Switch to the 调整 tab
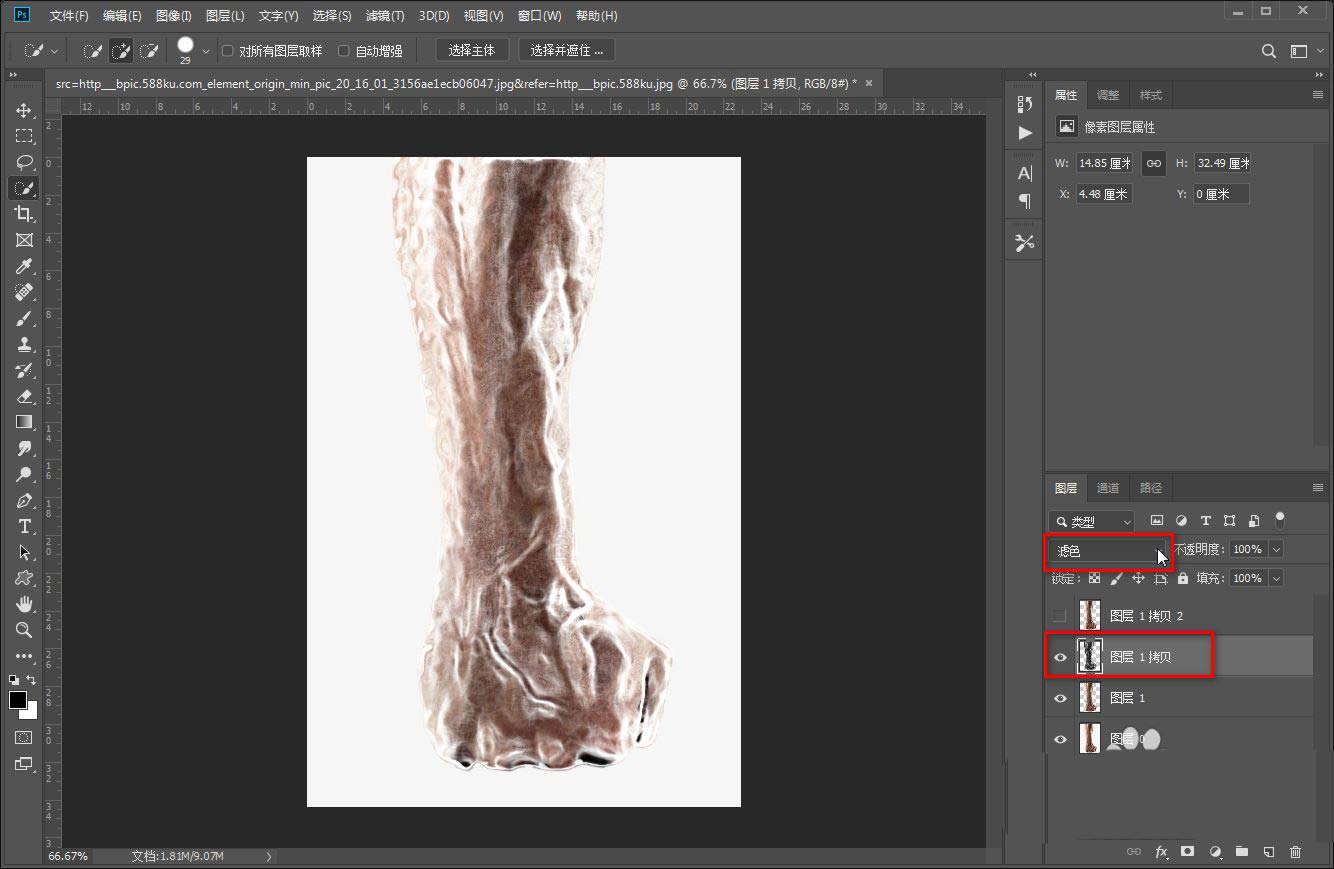The image size is (1334, 869). click(x=1108, y=95)
